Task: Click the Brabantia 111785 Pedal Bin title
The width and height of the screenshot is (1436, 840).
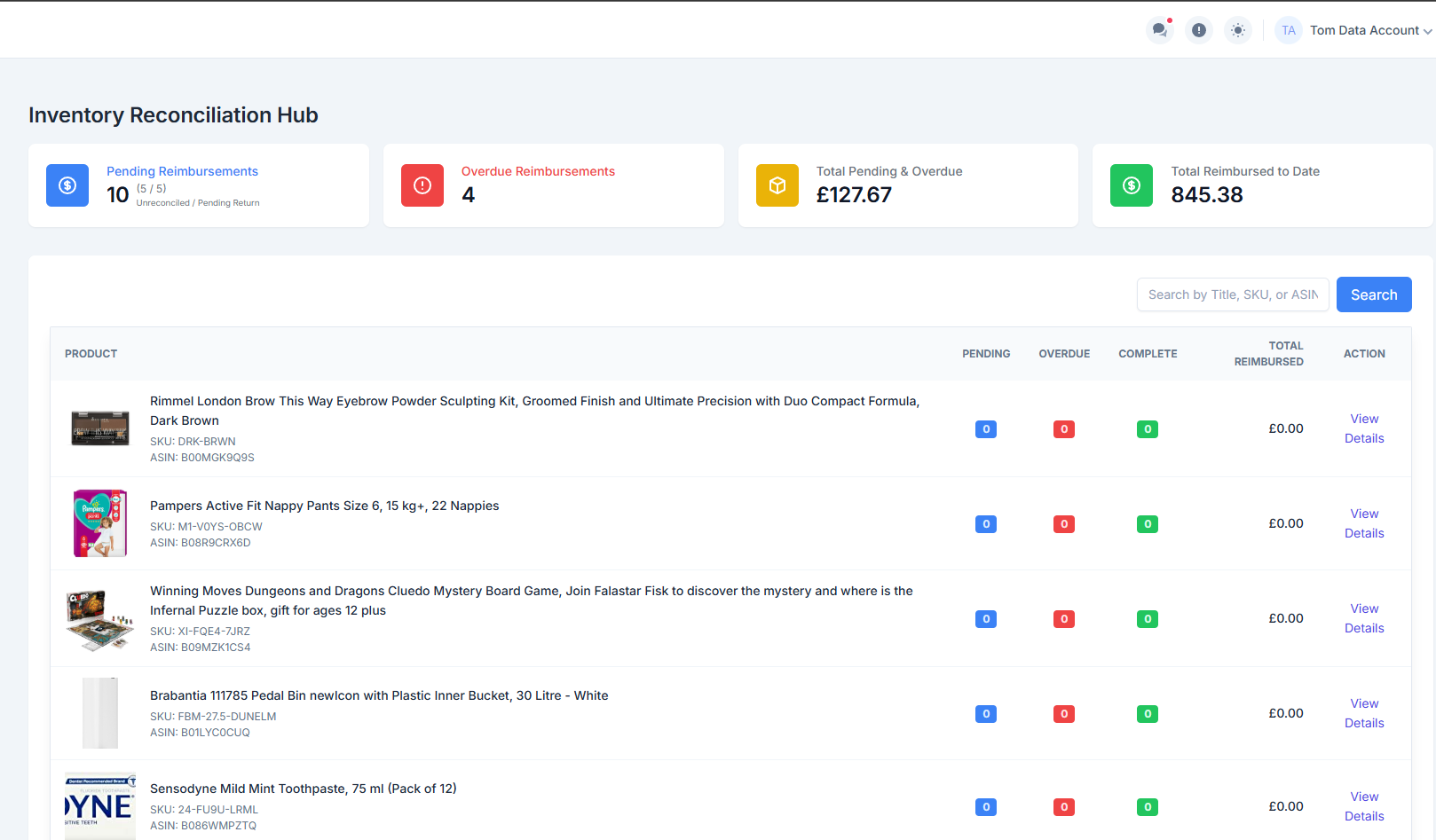Action: [x=379, y=695]
